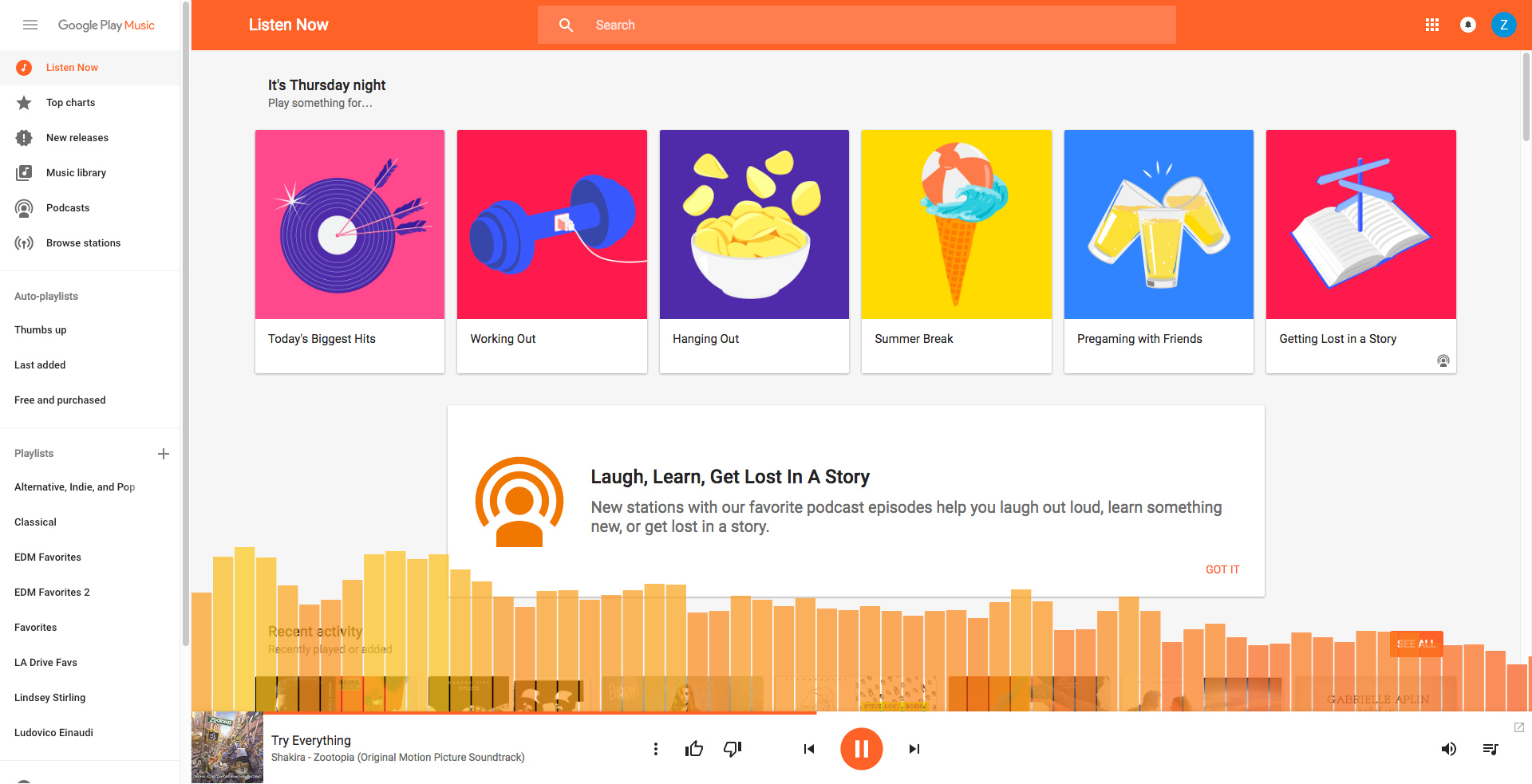Open more options for Try Everything

[x=656, y=749]
